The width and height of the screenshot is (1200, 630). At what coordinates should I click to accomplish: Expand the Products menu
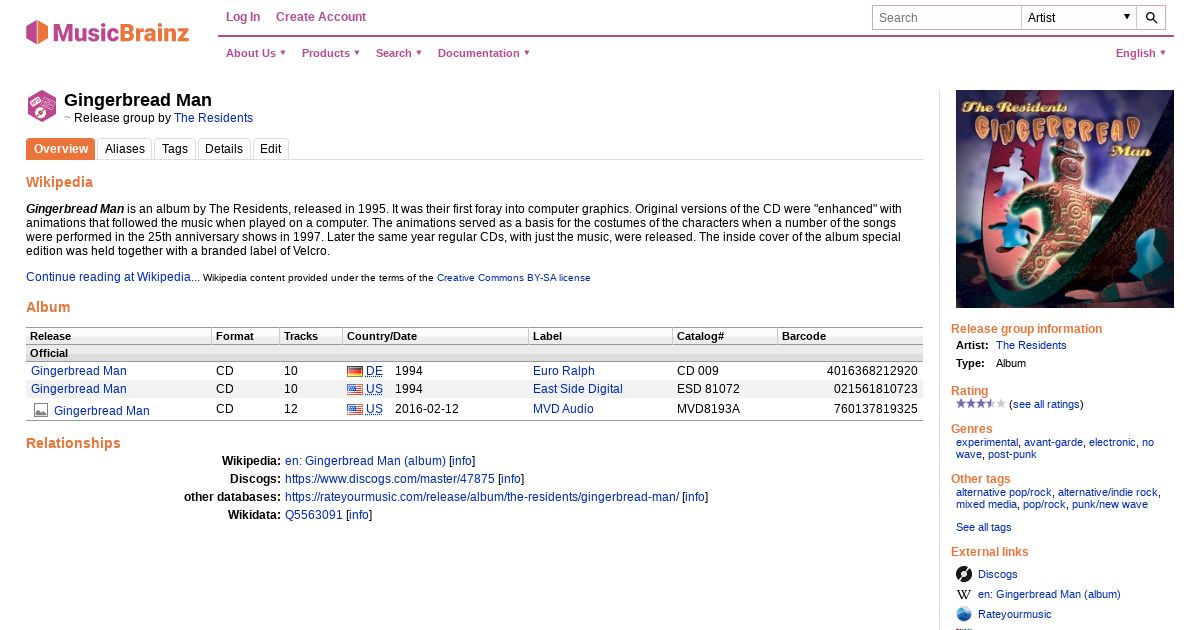(x=331, y=53)
